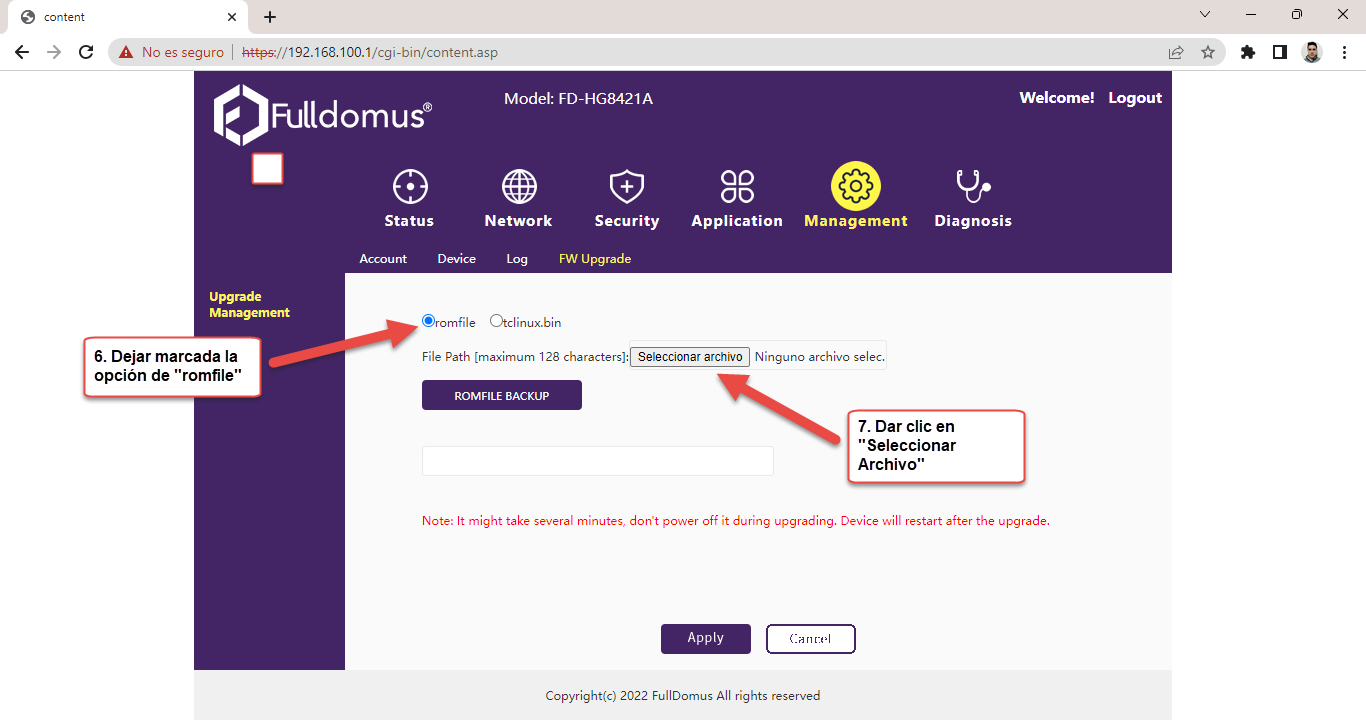Viewport: 1366px width, 720px height.
Task: Click the Apply button
Action: [x=705, y=639]
